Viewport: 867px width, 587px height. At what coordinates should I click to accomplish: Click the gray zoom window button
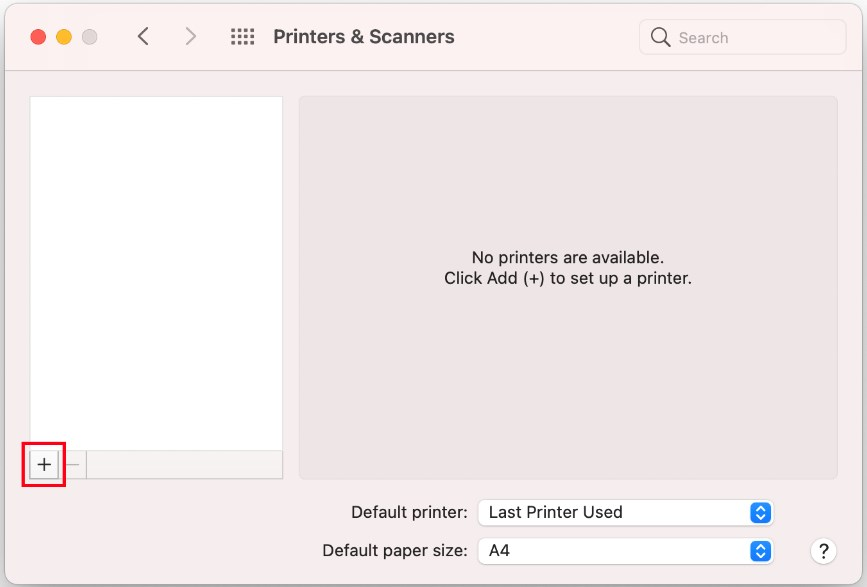coord(90,37)
